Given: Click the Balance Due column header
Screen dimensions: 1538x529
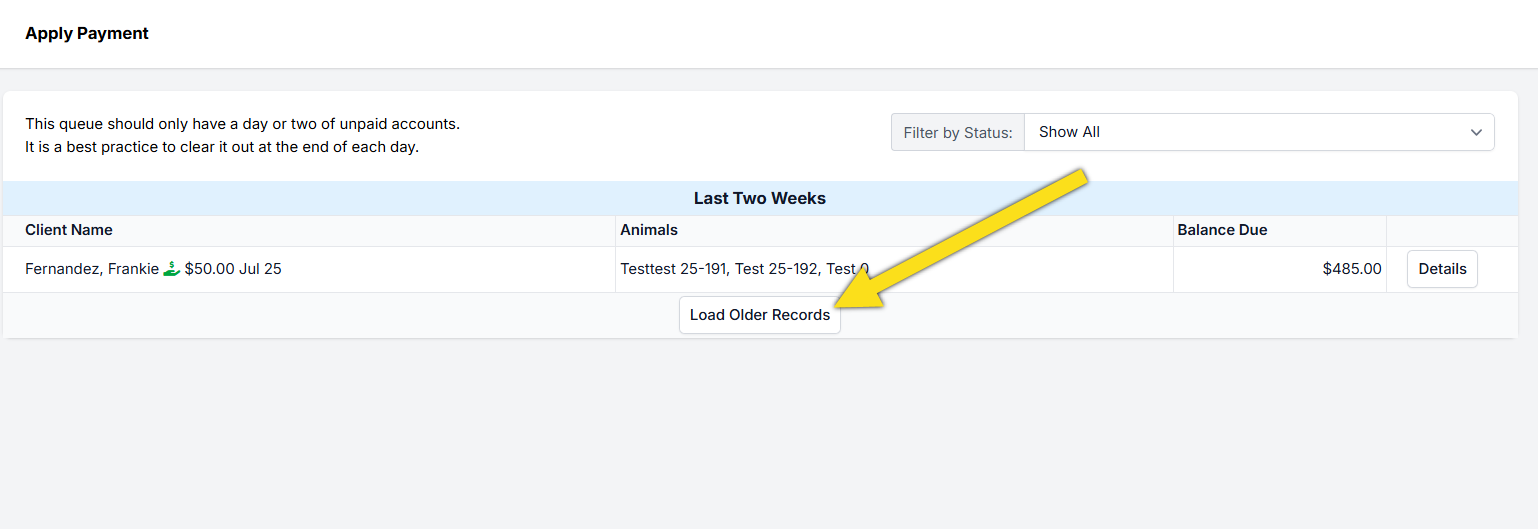Looking at the screenshot, I should click(1221, 230).
